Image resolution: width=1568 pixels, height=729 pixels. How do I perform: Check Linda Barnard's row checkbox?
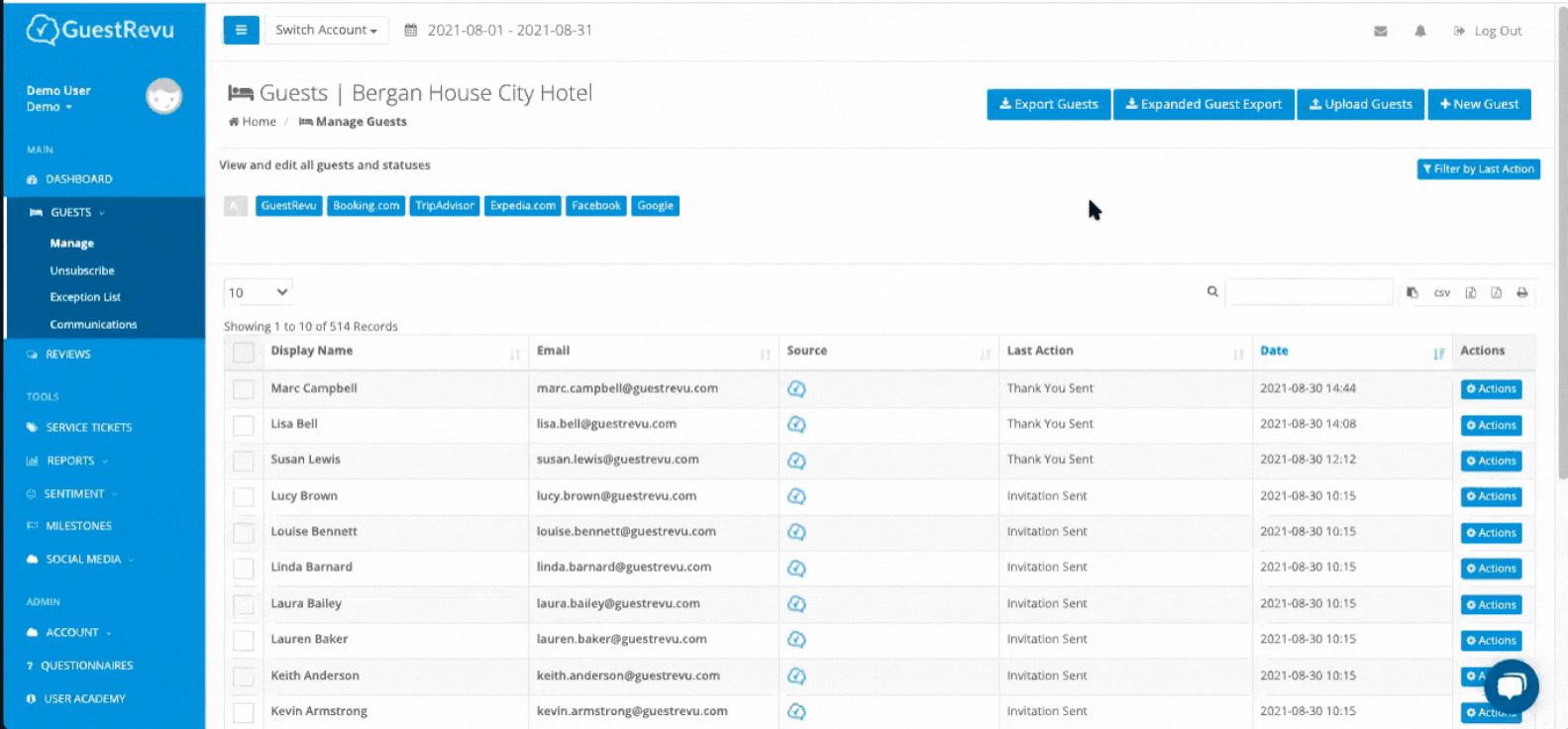pos(244,569)
